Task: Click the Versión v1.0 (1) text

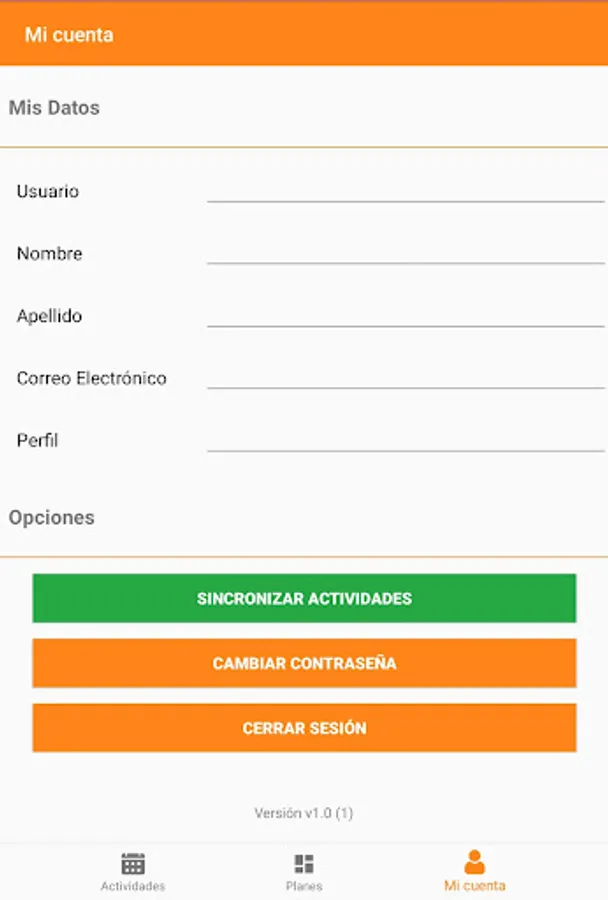Action: (x=304, y=813)
